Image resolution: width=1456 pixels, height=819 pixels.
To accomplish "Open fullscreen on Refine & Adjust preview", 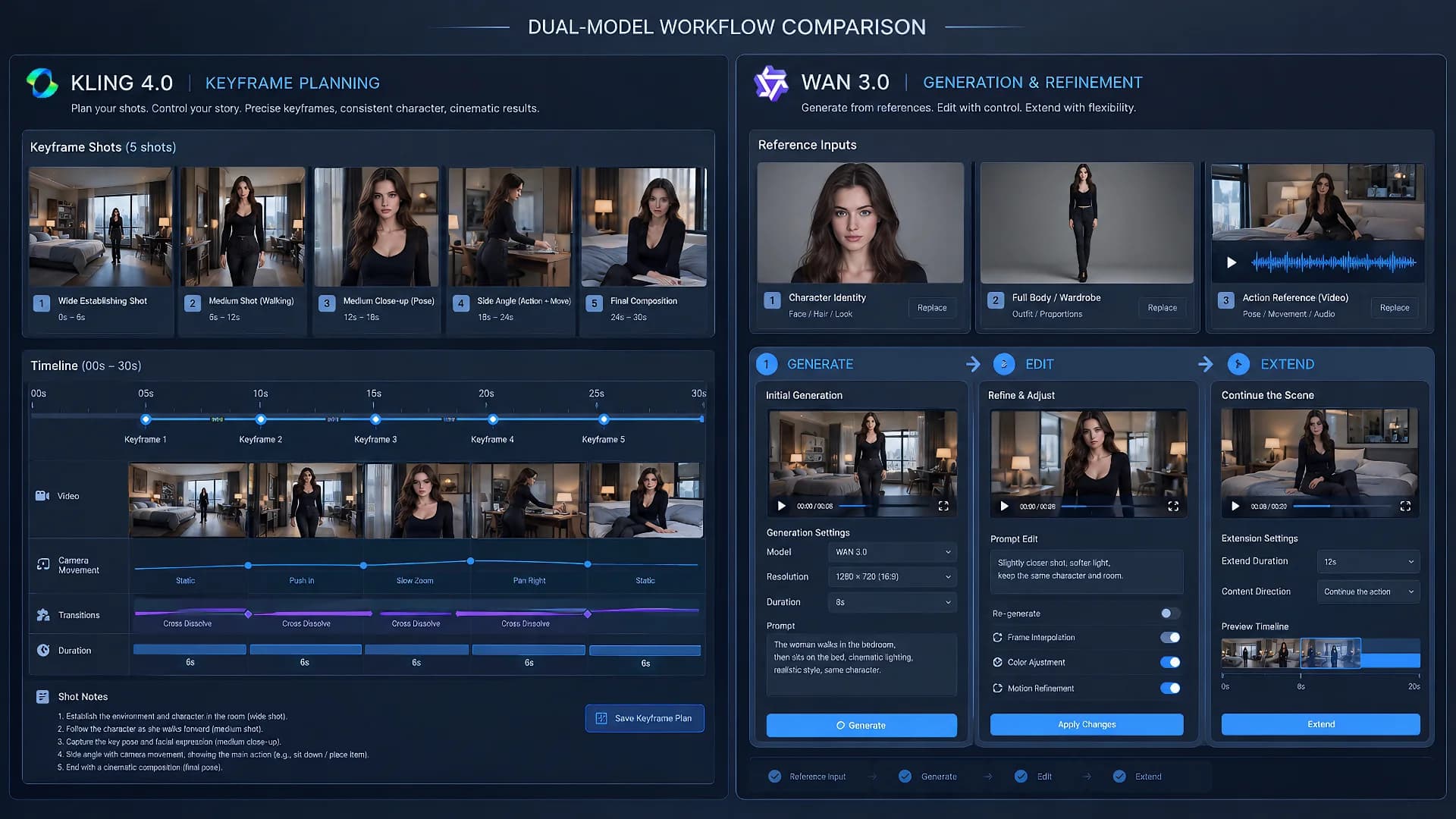I will point(1173,506).
